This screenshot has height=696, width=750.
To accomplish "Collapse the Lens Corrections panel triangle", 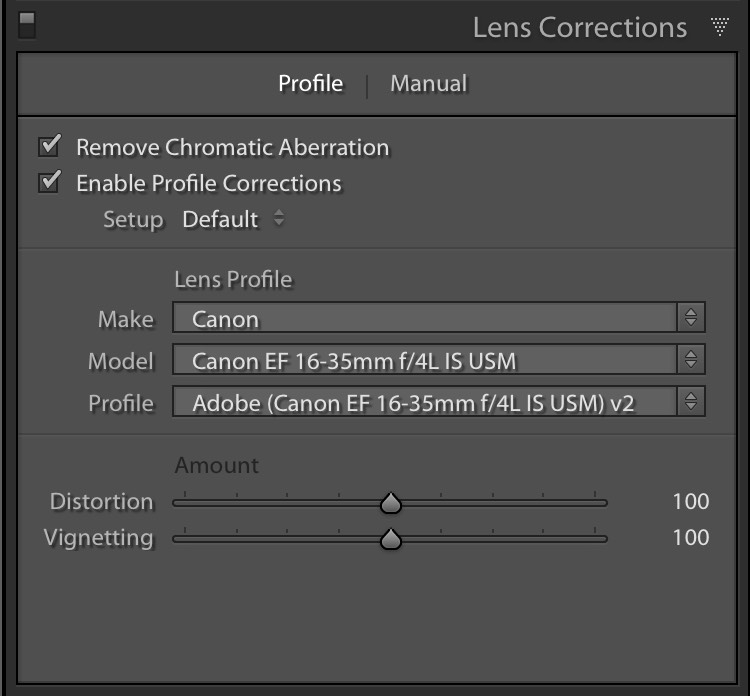I will [x=719, y=26].
